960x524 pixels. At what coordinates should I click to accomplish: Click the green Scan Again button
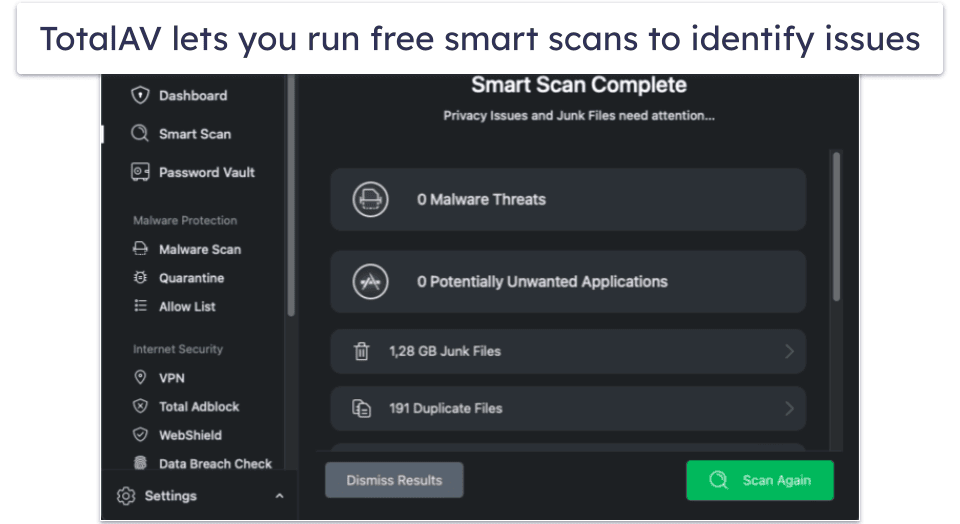(759, 480)
